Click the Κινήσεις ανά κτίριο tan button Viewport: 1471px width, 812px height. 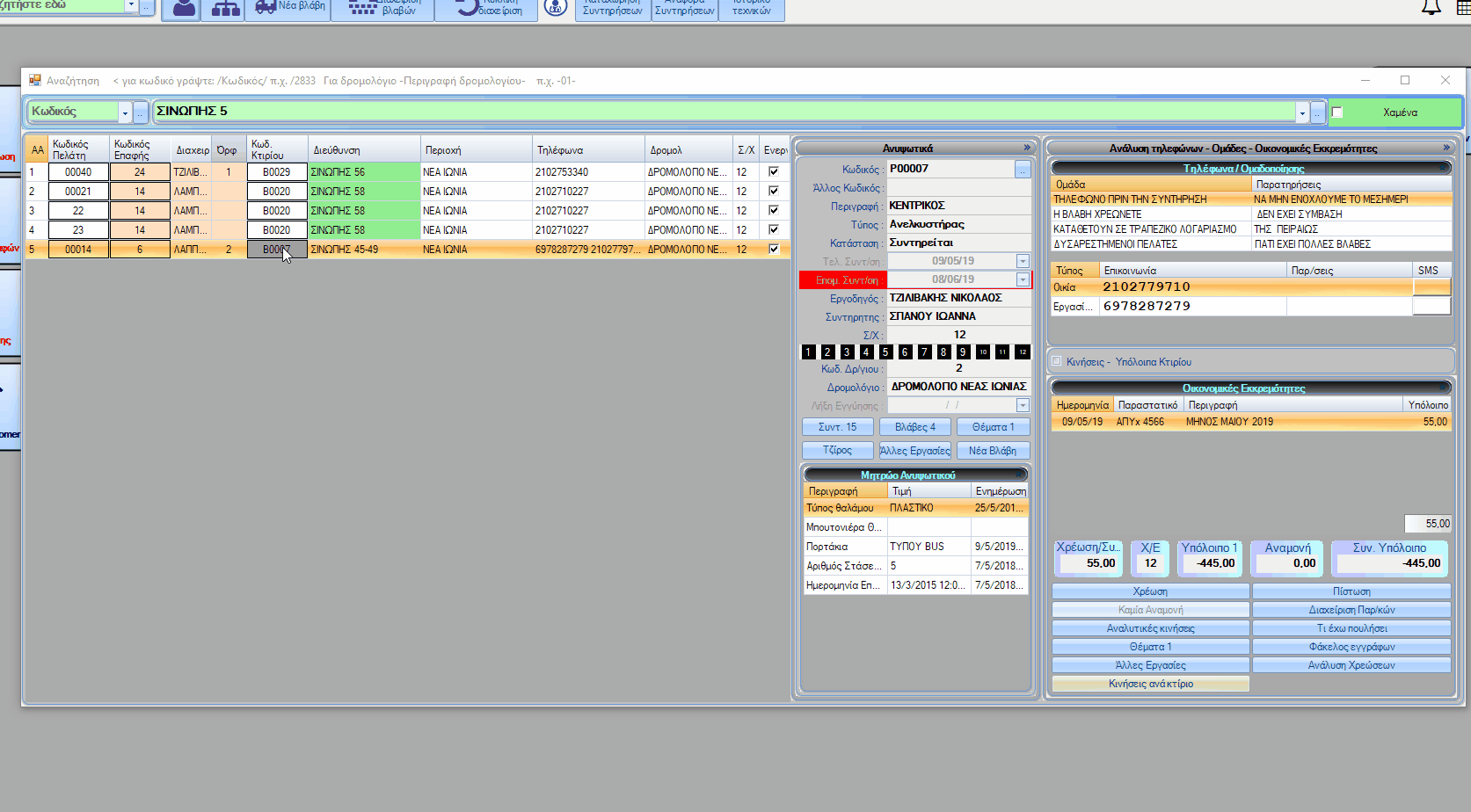tap(1150, 684)
